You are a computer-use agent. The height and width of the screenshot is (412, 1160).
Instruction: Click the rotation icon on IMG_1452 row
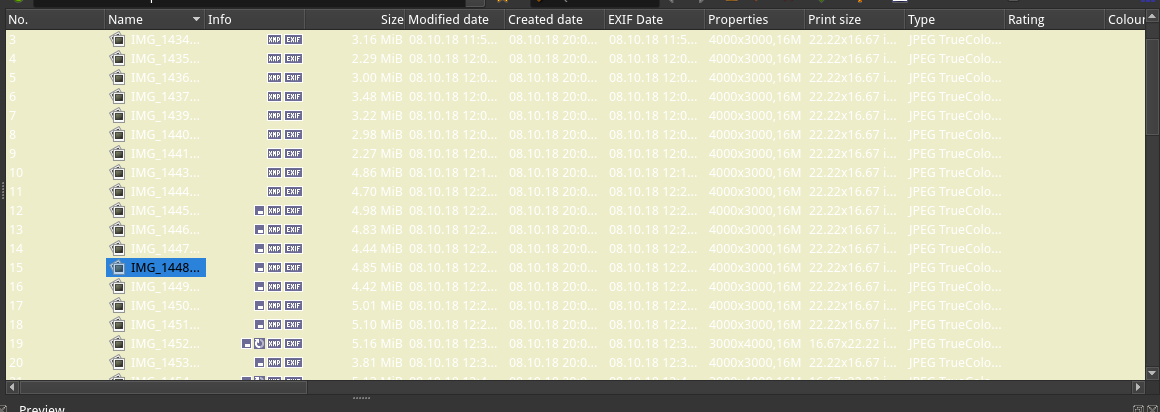[x=259, y=343]
